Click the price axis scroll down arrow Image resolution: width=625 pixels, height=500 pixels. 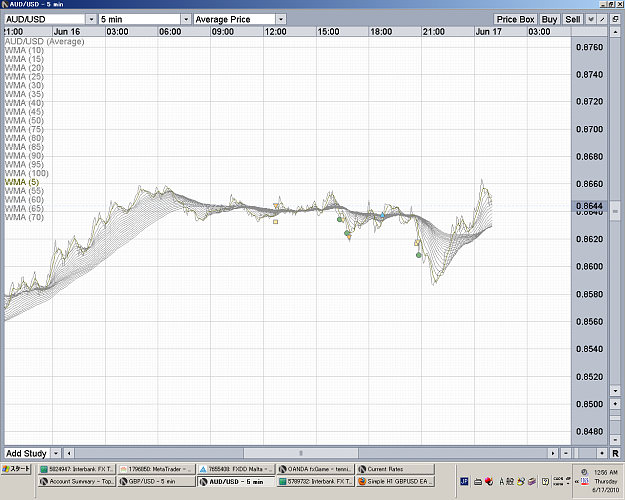[615, 391]
